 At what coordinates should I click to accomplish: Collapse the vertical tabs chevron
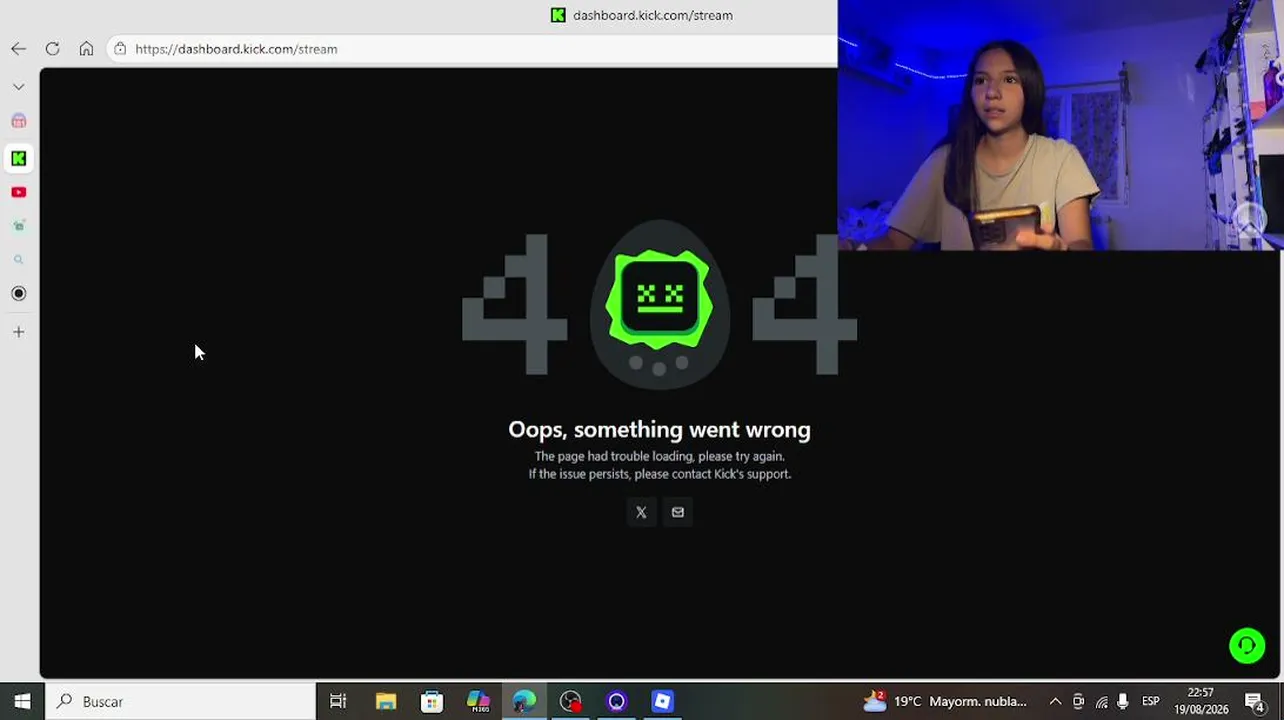tap(19, 87)
